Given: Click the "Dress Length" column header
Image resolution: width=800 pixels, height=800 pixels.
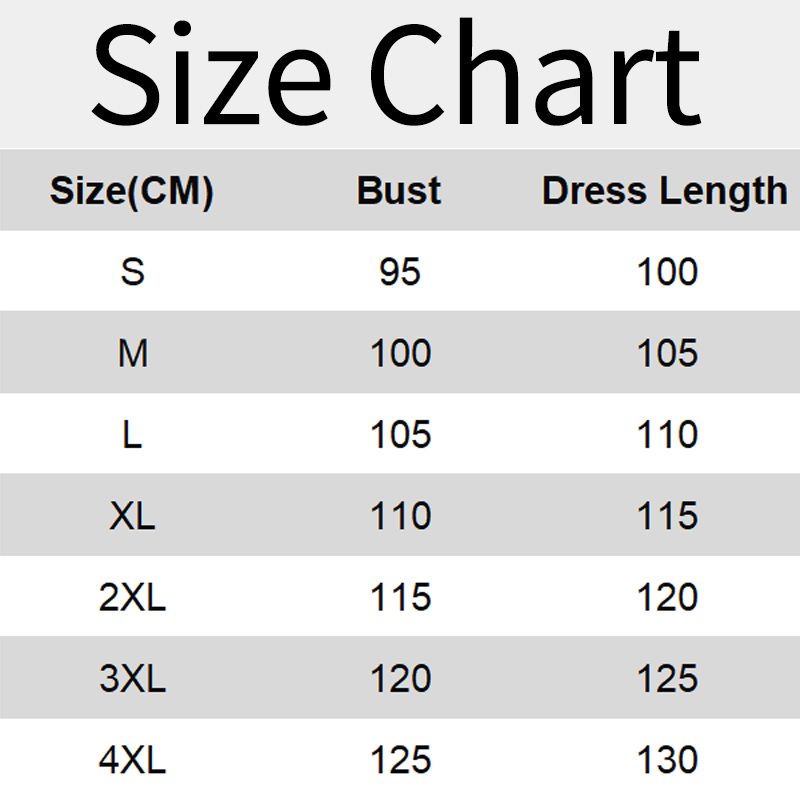Looking at the screenshot, I should point(665,190).
